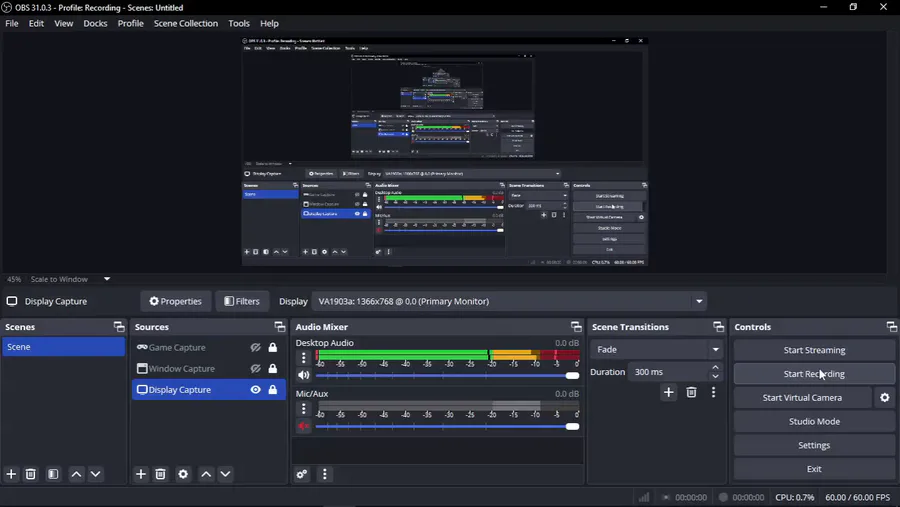Click the preview canvas thumbnail
The image size is (900, 507).
tap(445, 152)
